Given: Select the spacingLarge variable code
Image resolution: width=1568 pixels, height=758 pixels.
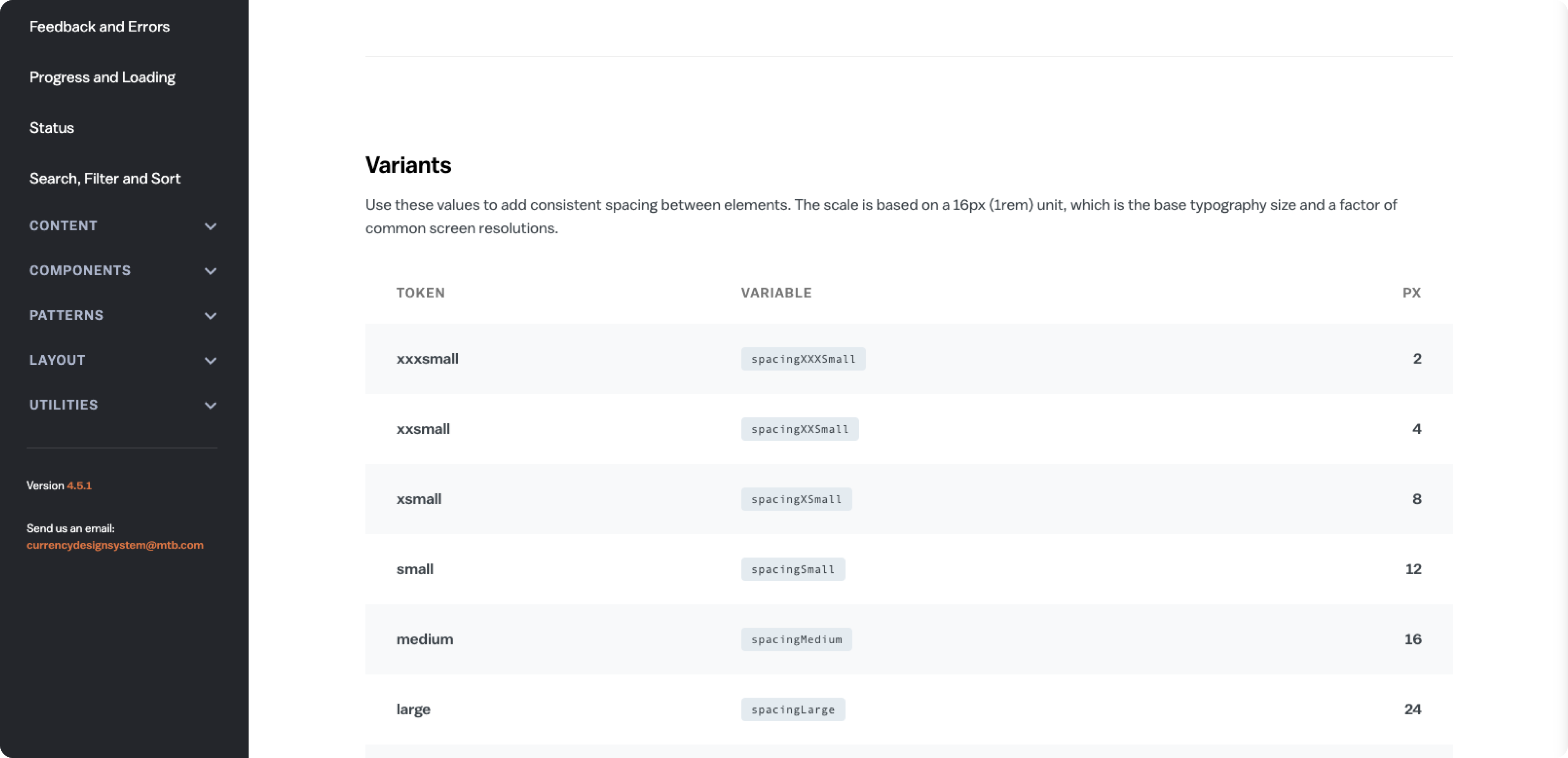Looking at the screenshot, I should pyautogui.click(x=793, y=709).
